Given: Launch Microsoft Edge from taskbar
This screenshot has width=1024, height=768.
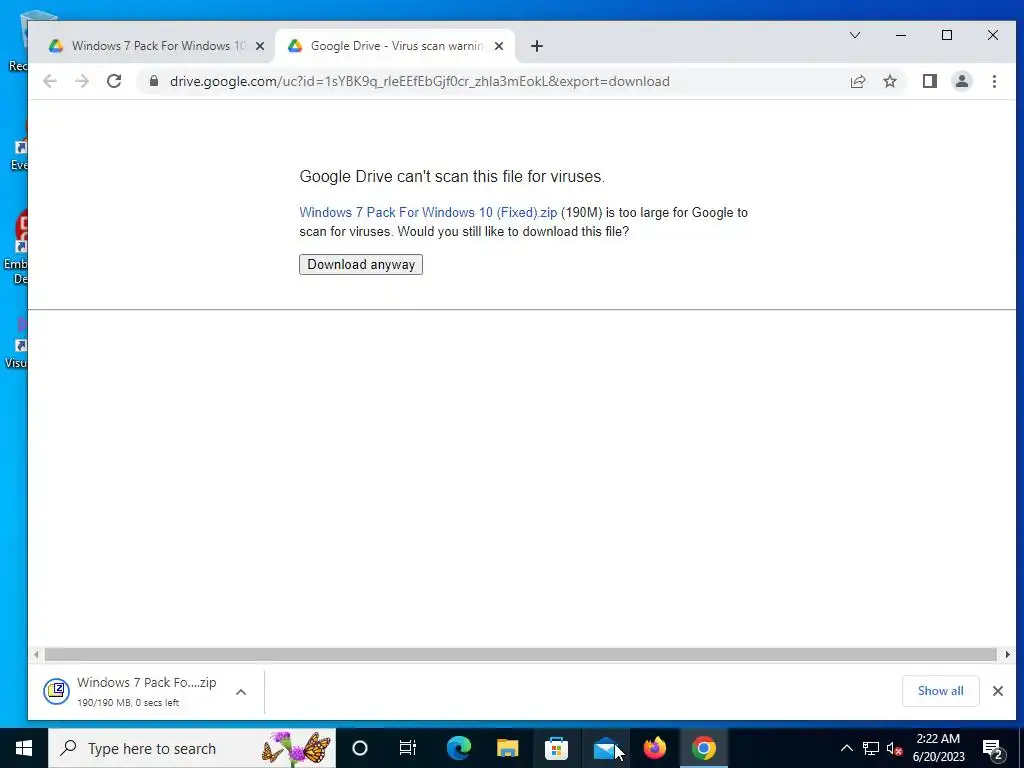Looking at the screenshot, I should (x=458, y=748).
